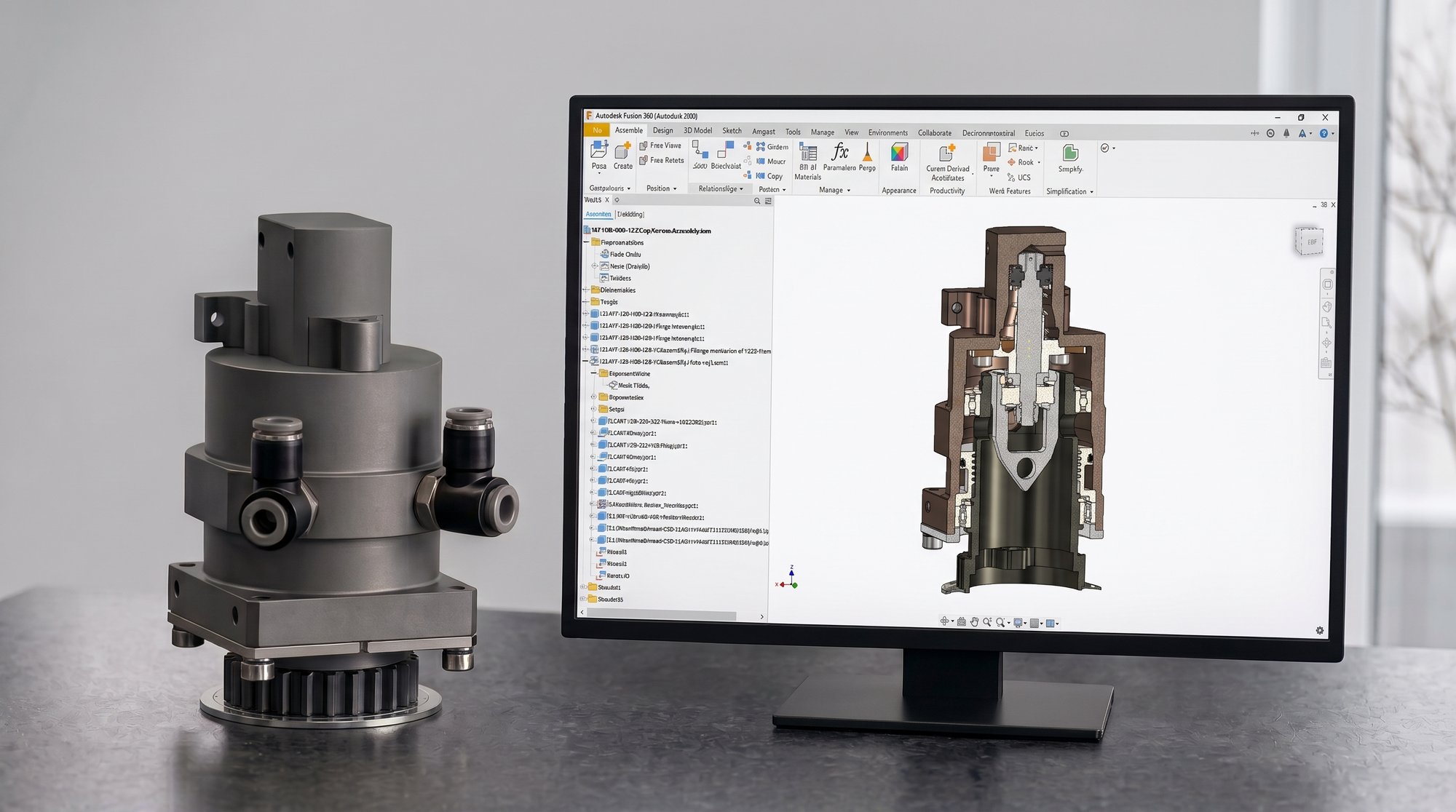
Task: Close the Weit$ browser panel tab
Action: point(607,200)
